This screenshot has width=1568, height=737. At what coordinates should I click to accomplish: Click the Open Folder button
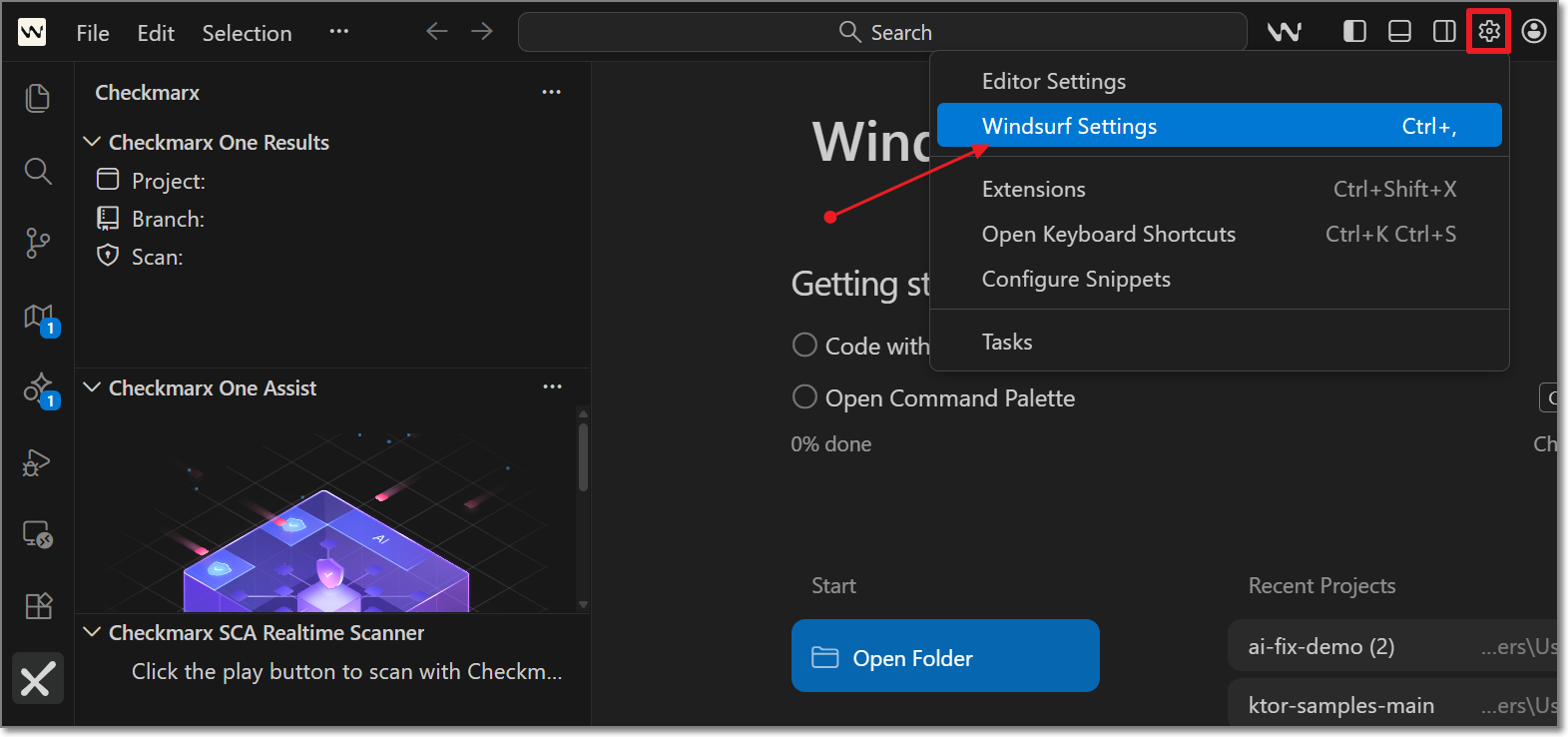click(x=944, y=656)
